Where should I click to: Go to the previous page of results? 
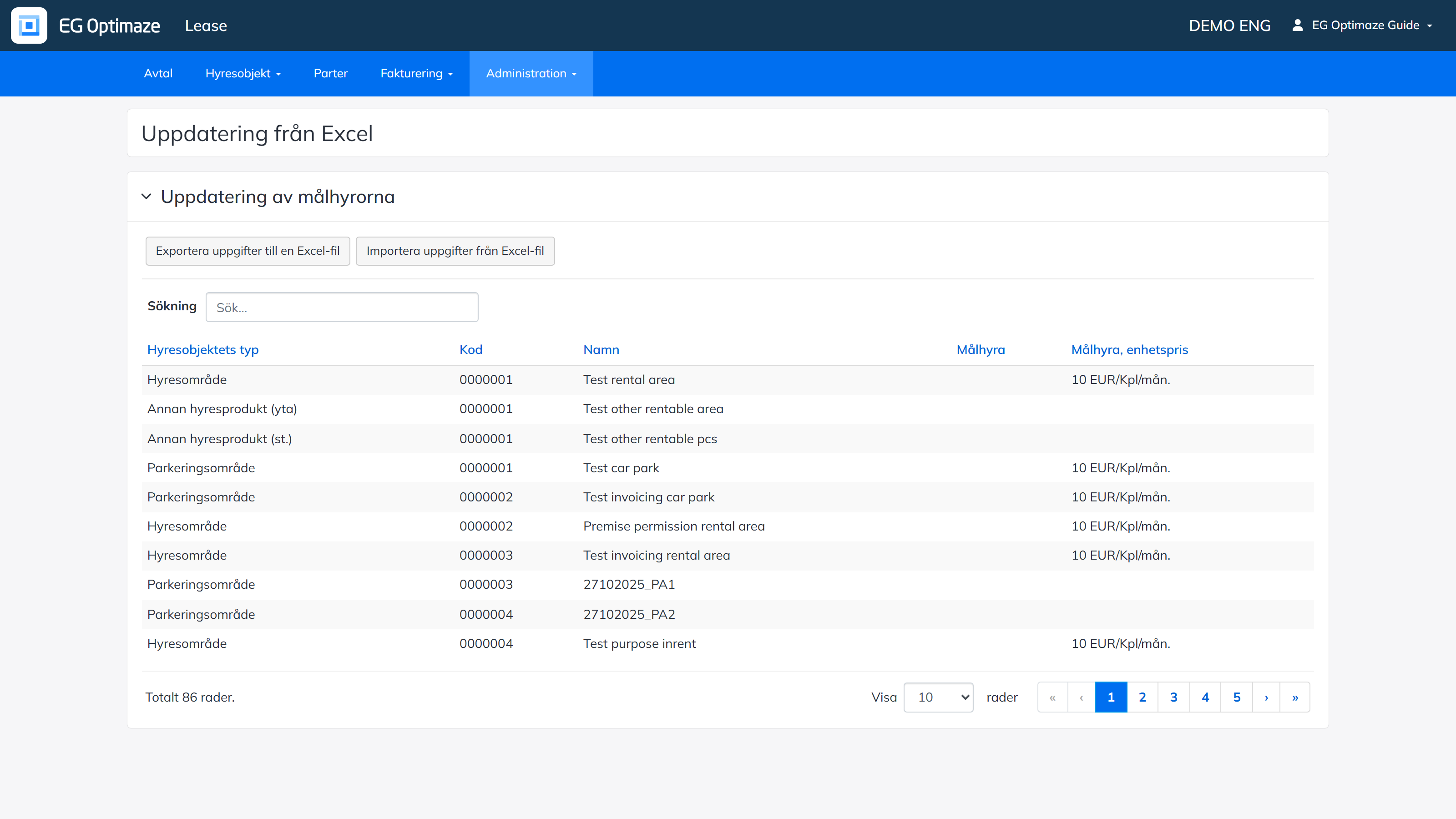click(x=1081, y=697)
